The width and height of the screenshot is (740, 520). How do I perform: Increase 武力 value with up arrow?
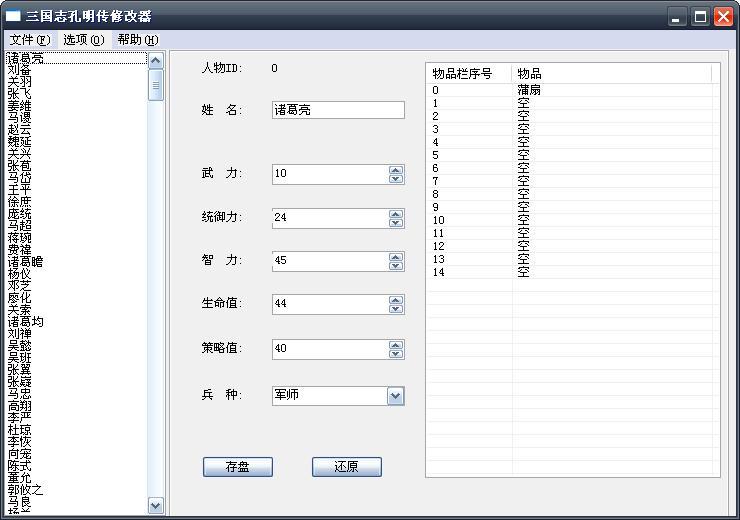click(396, 169)
